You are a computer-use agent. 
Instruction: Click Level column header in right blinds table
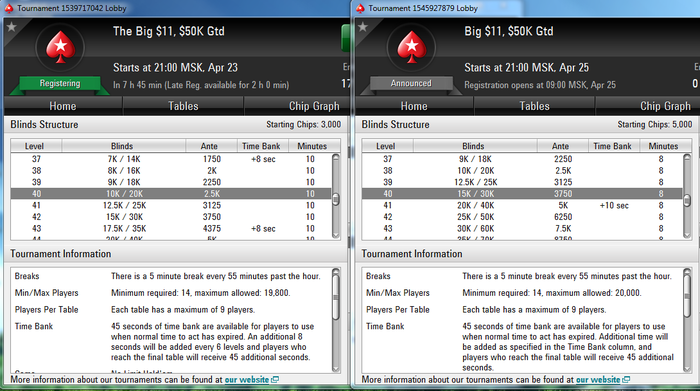click(x=388, y=146)
